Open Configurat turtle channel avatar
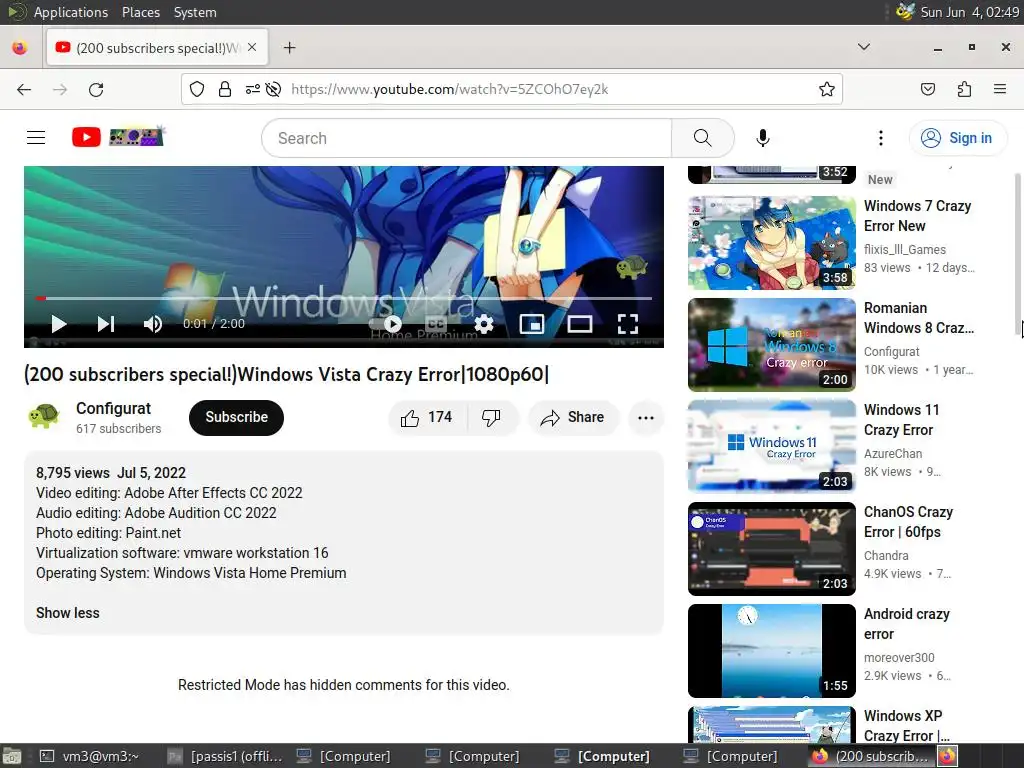Screen dimensions: 1024x768 pos(43,417)
